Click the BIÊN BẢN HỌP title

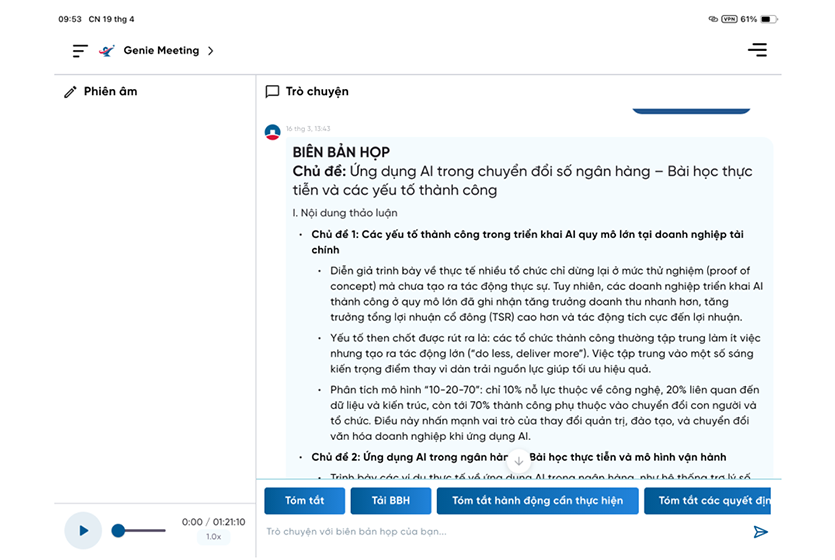pos(341,152)
